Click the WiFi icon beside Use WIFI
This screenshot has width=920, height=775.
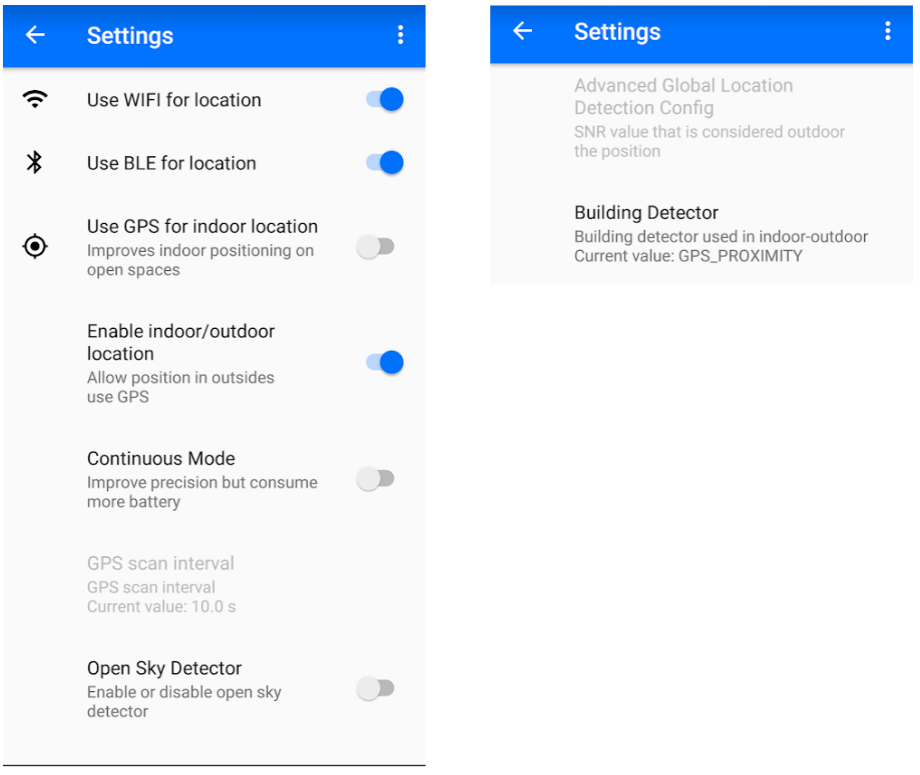coord(35,99)
